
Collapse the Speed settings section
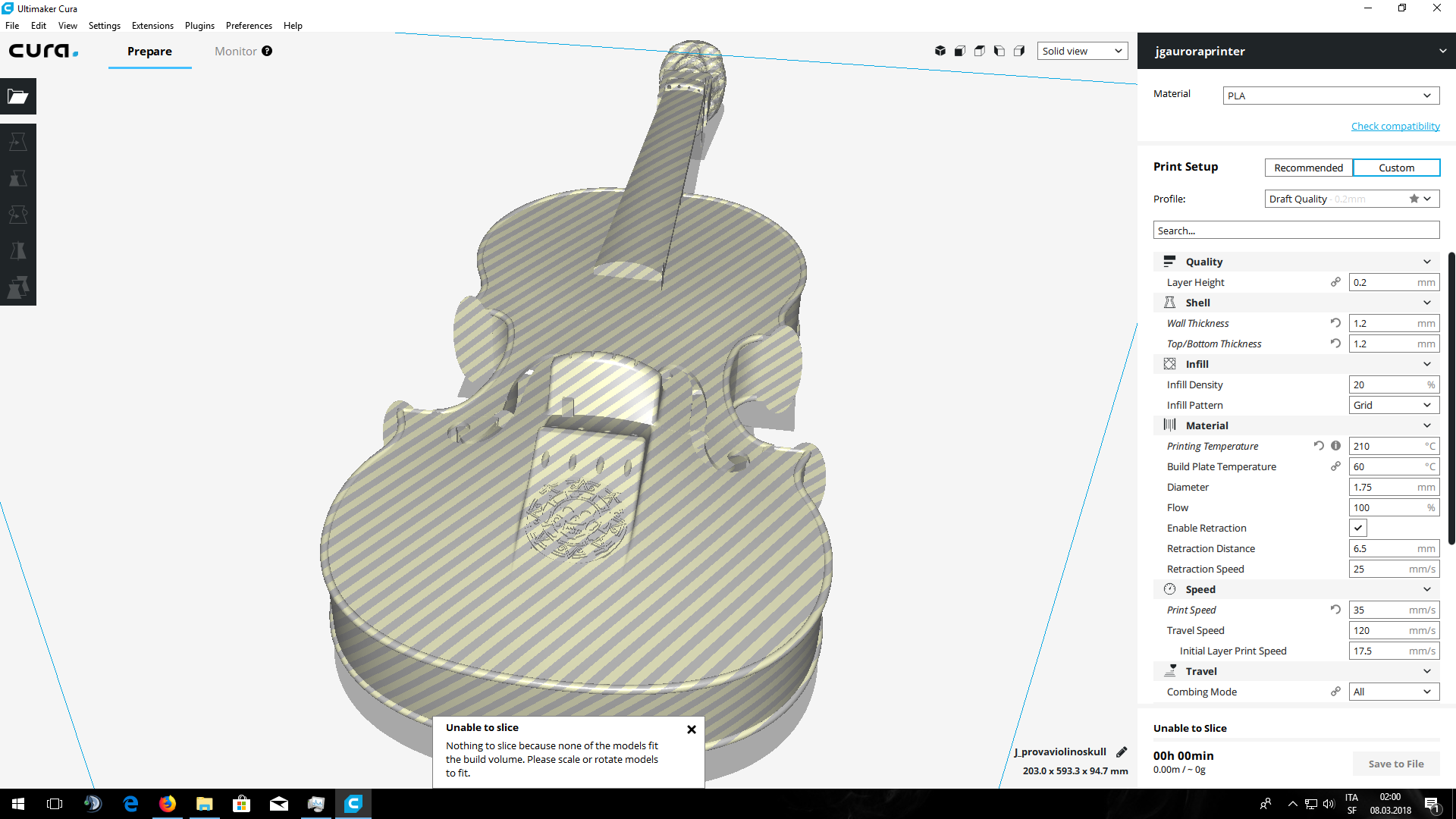(1296, 589)
